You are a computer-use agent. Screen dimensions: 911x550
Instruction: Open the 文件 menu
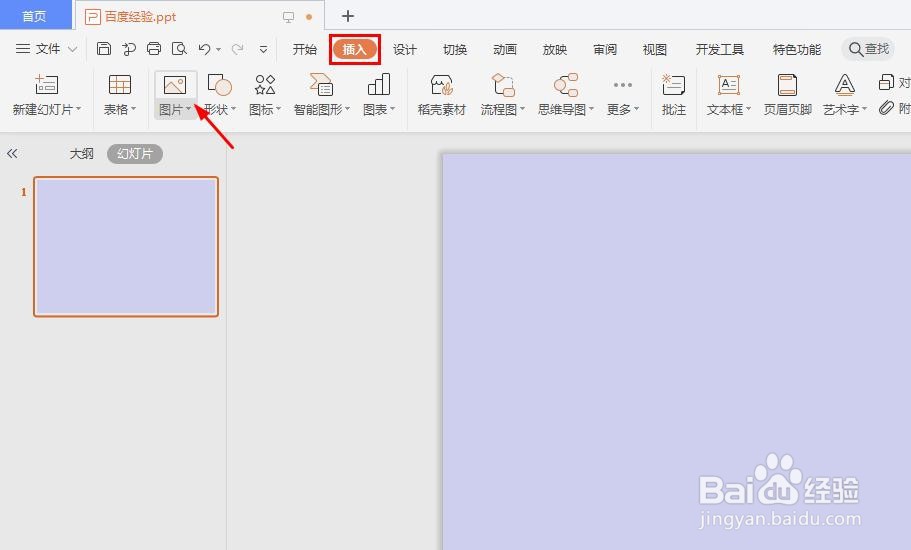38,49
